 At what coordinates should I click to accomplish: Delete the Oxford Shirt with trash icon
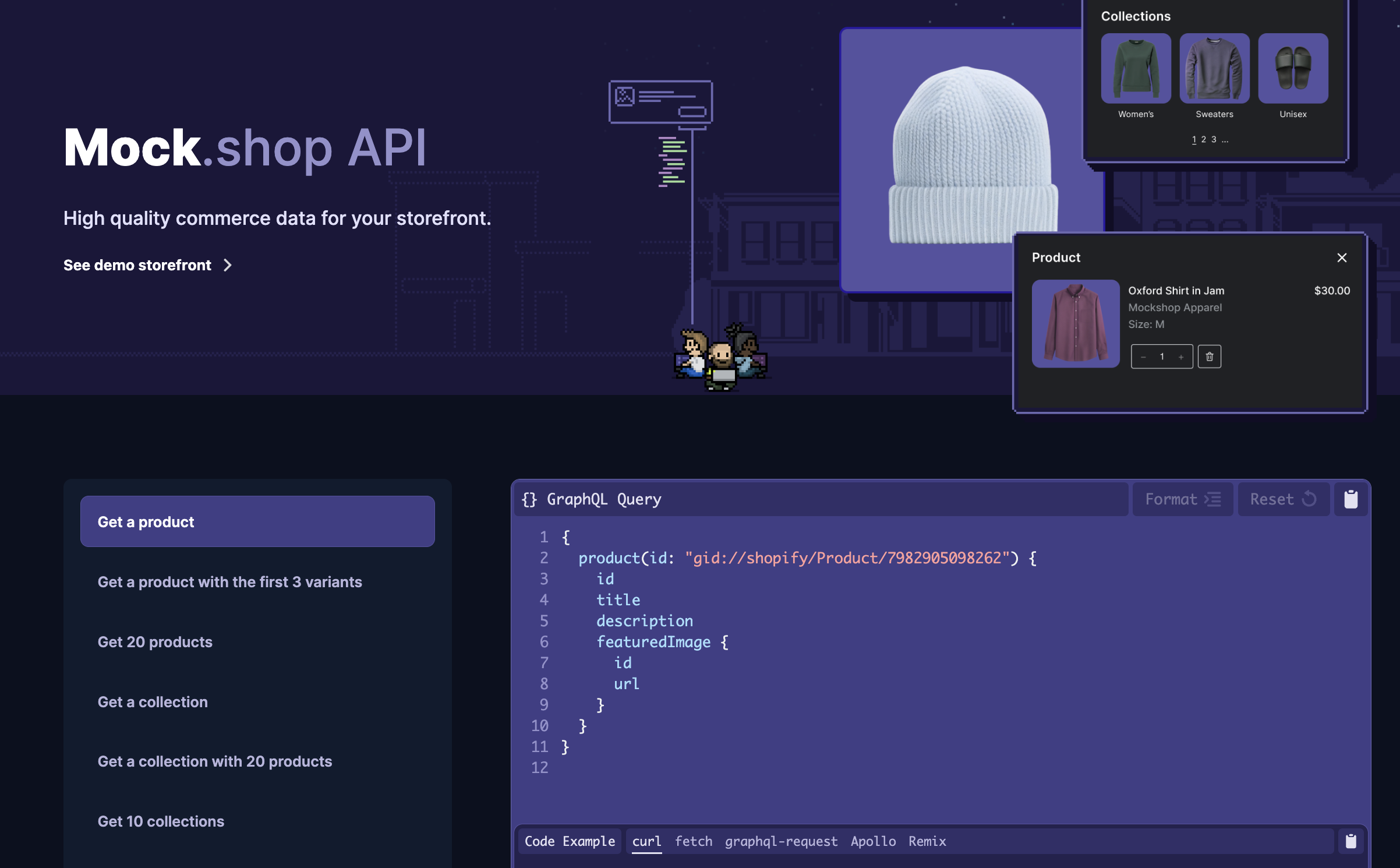(x=1210, y=357)
